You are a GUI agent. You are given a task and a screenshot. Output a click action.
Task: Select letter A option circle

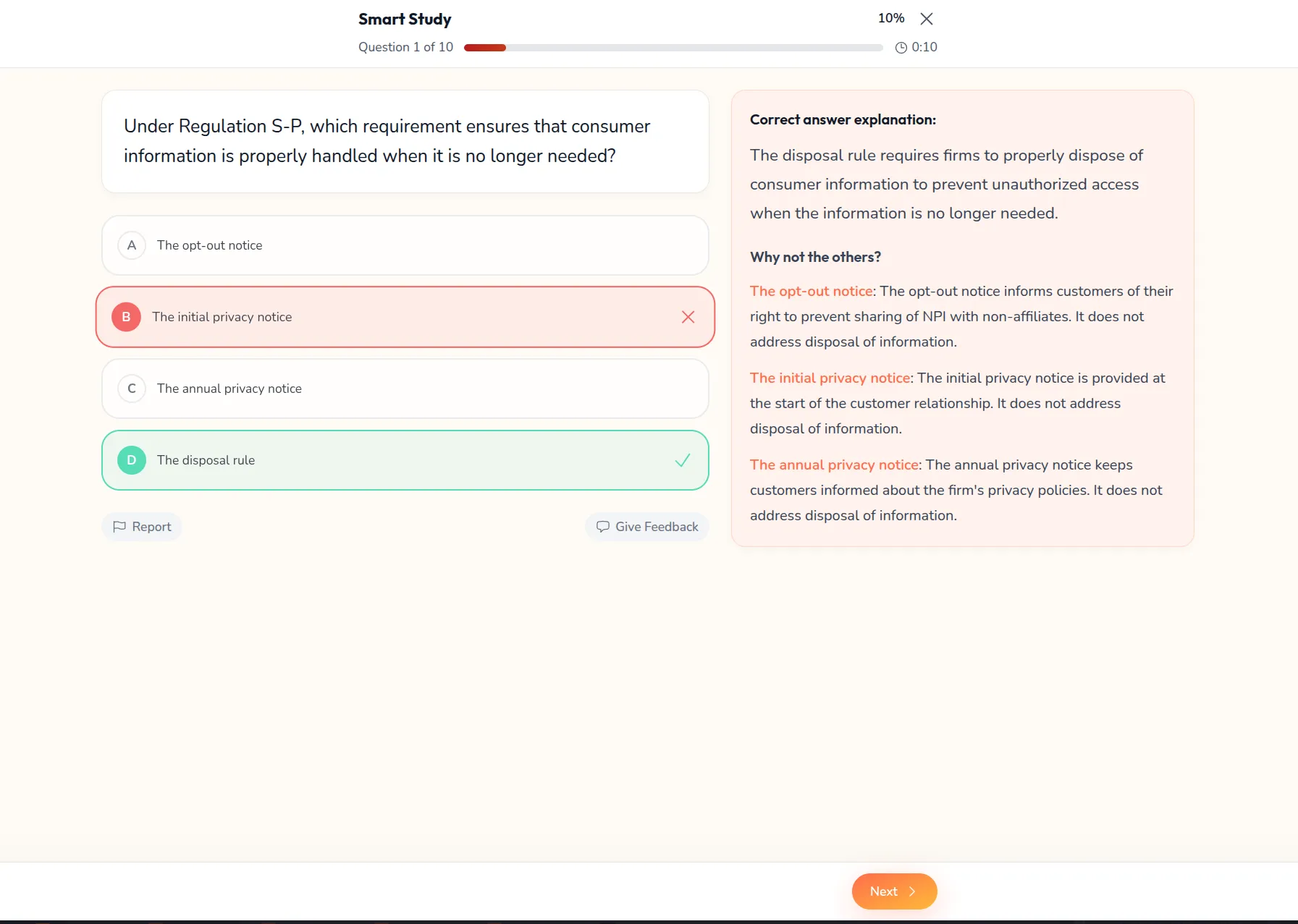point(132,245)
